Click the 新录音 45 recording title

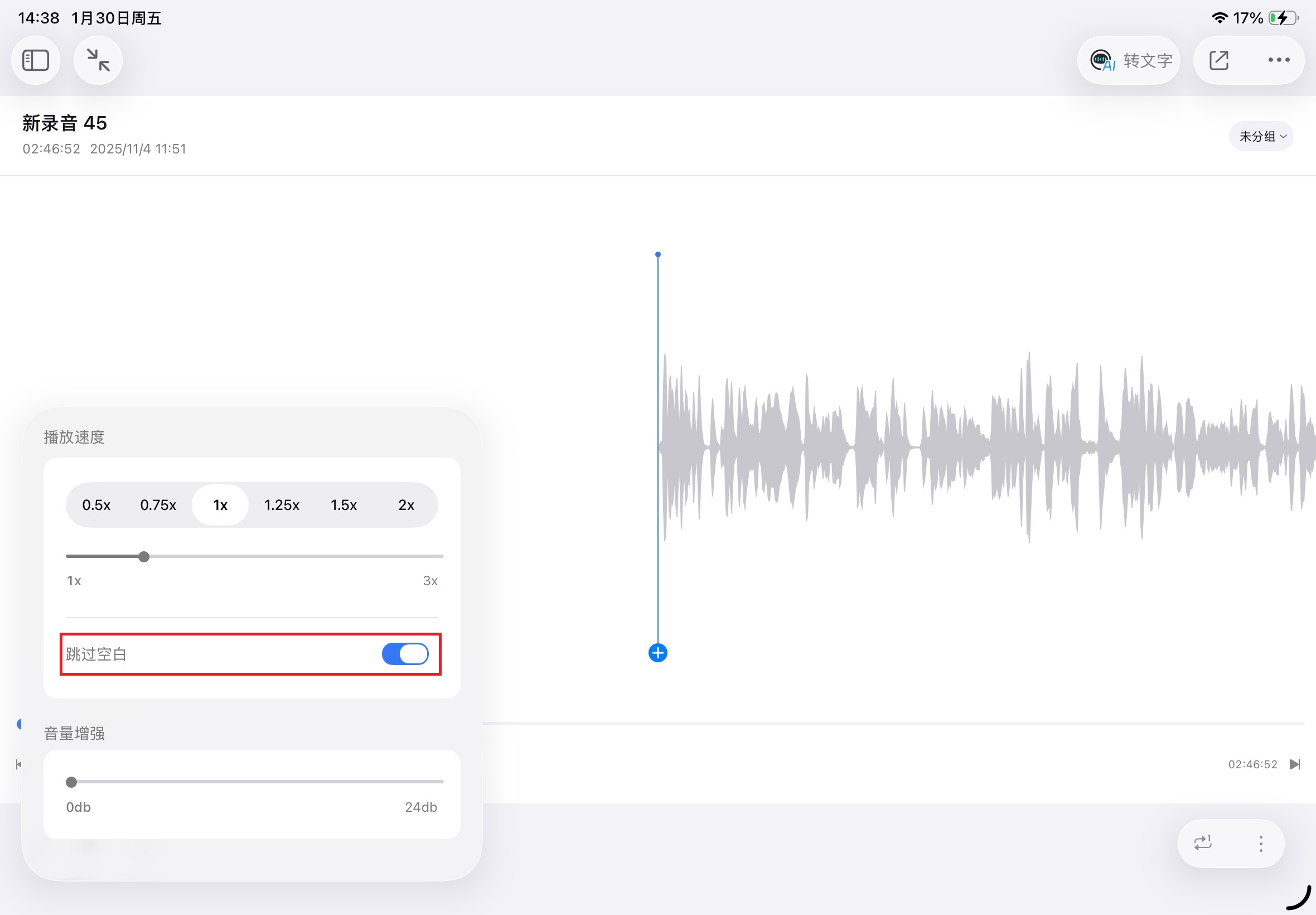click(x=65, y=123)
